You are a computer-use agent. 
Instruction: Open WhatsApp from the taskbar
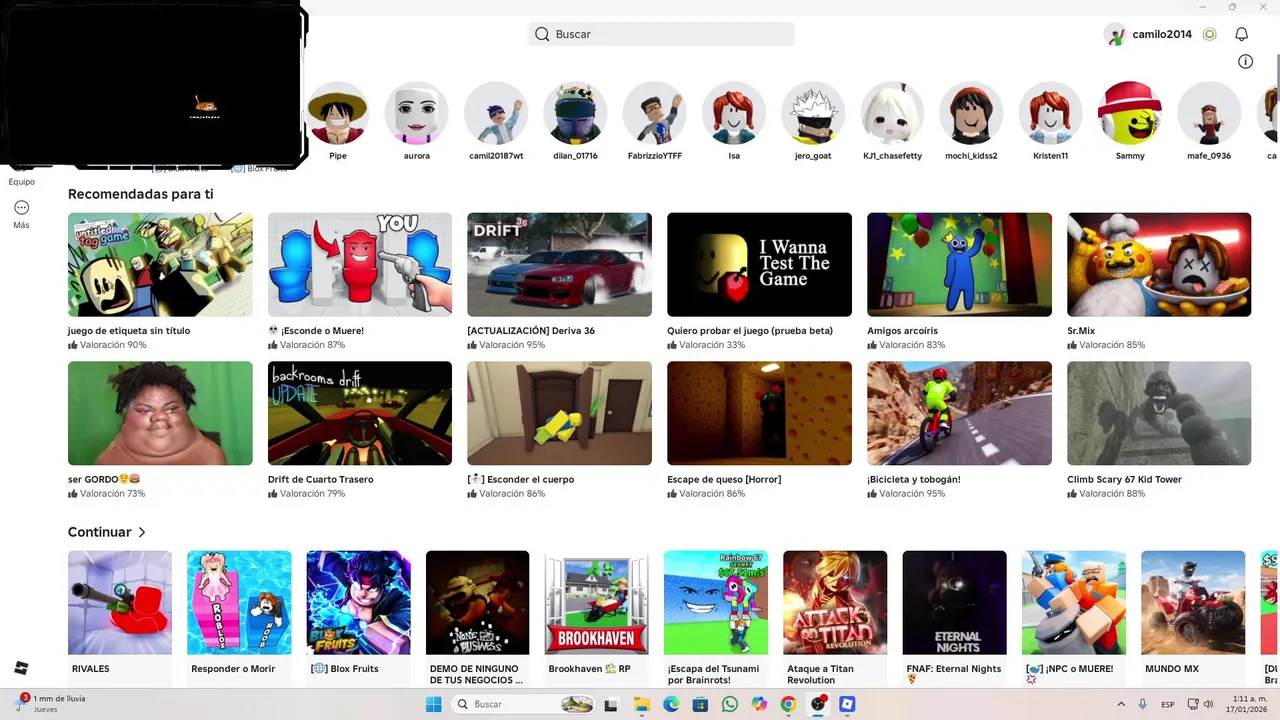[x=730, y=704]
